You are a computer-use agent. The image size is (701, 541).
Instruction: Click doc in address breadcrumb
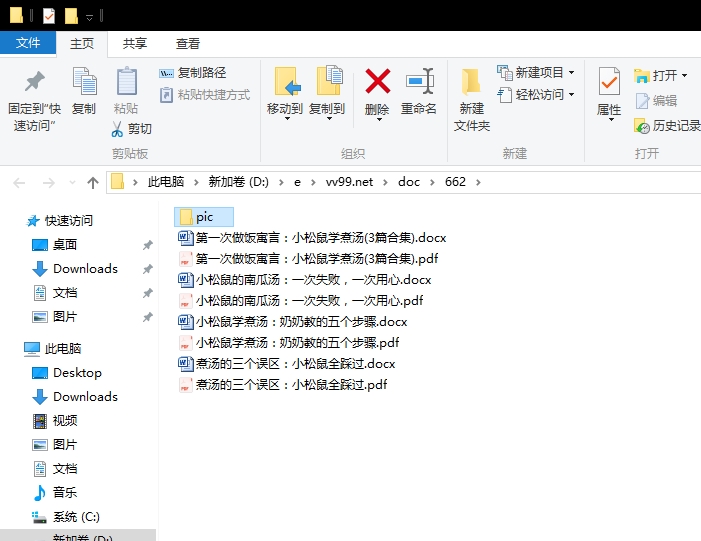click(x=409, y=182)
